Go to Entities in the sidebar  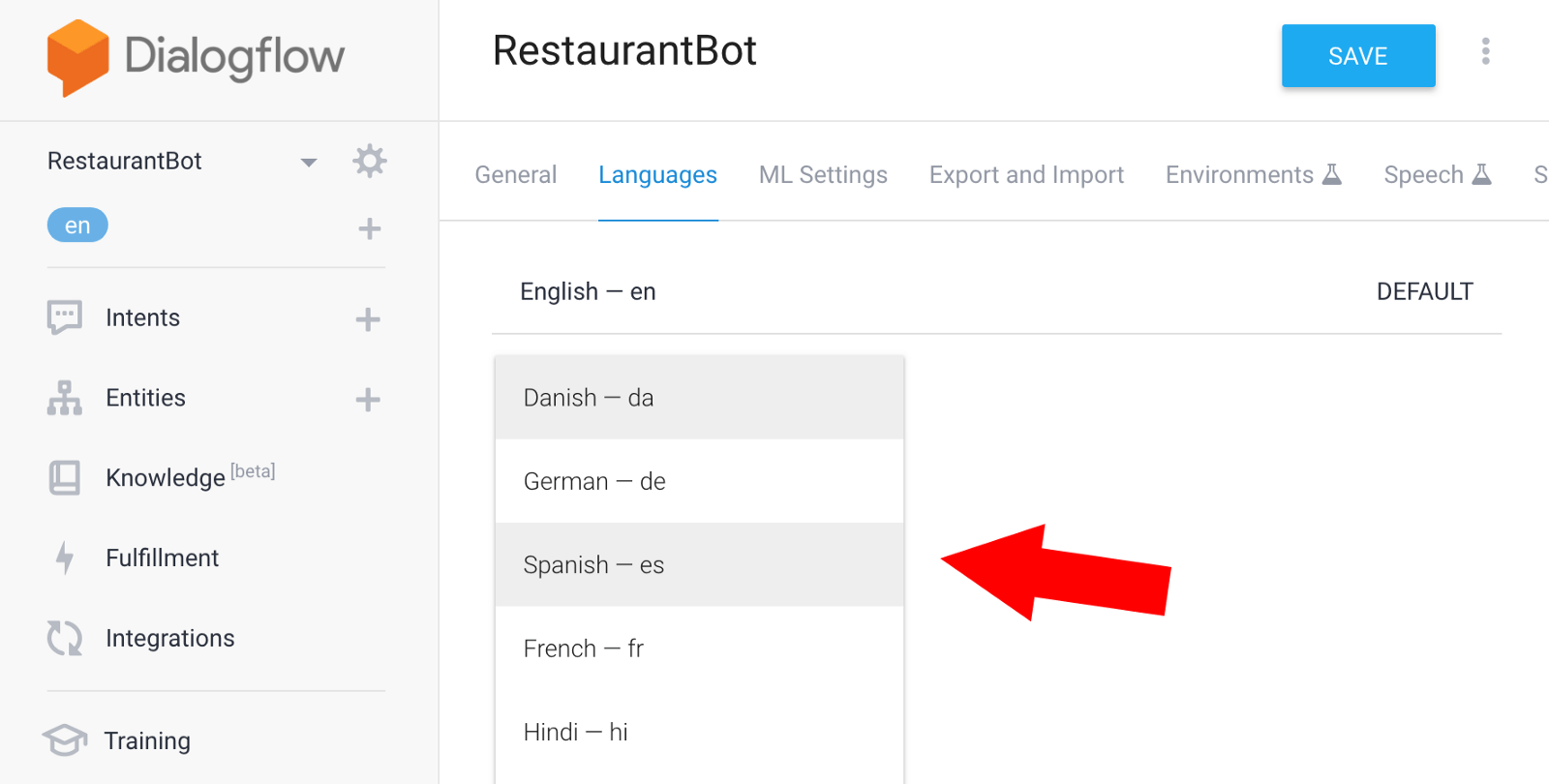click(145, 398)
